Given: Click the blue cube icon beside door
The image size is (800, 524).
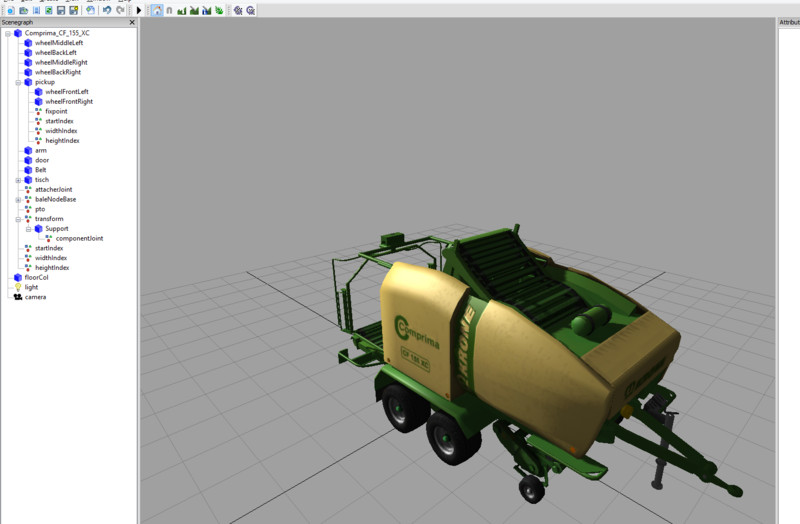Looking at the screenshot, I should point(28,160).
